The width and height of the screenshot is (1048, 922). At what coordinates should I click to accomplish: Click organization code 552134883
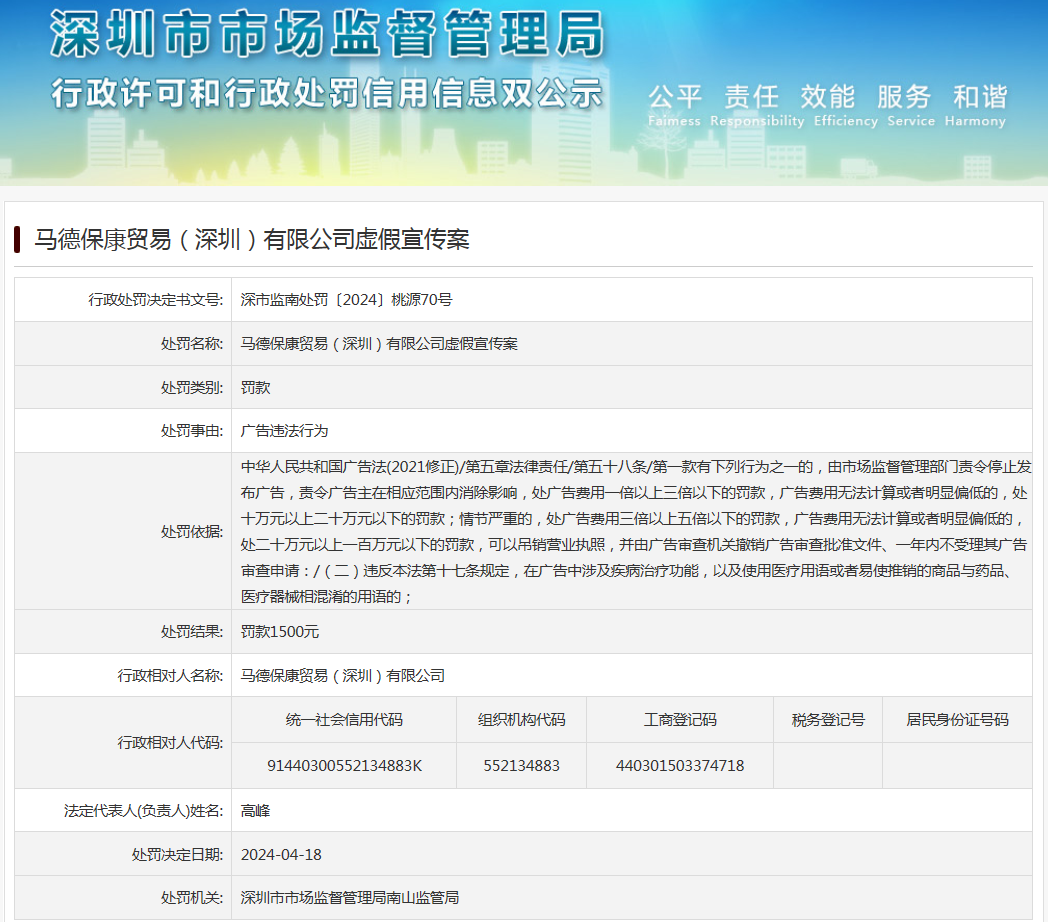click(521, 766)
